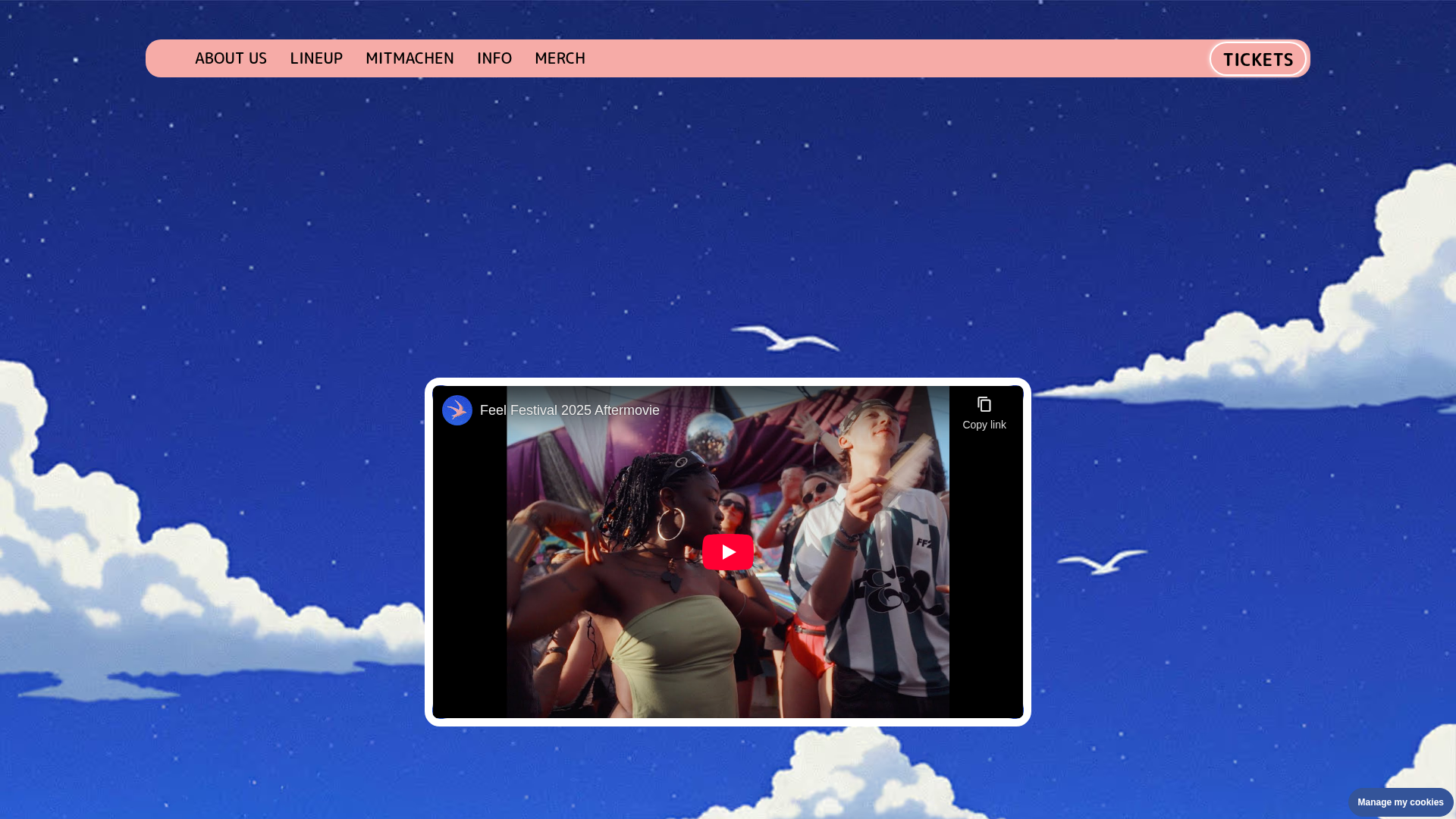Play the Feel Festival 2025 Aftermovie video

[x=728, y=552]
